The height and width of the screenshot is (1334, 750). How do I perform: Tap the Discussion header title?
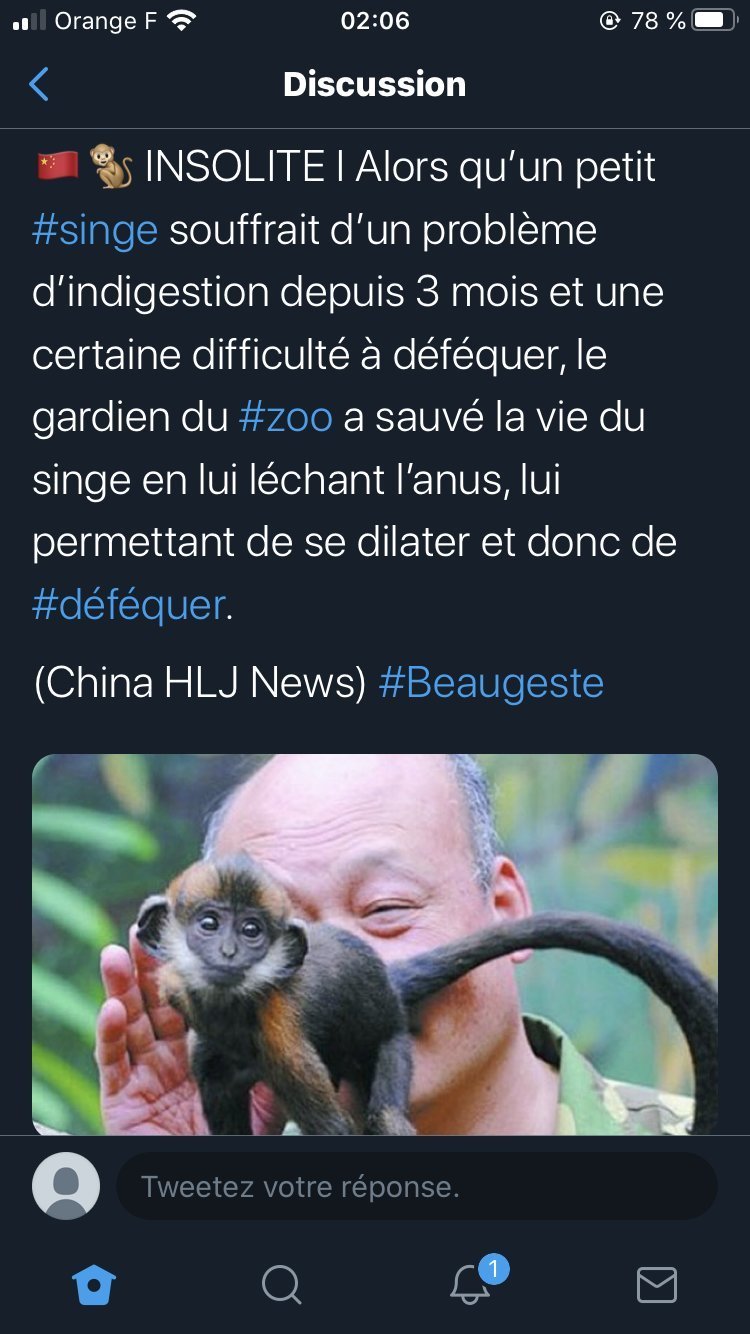point(375,84)
